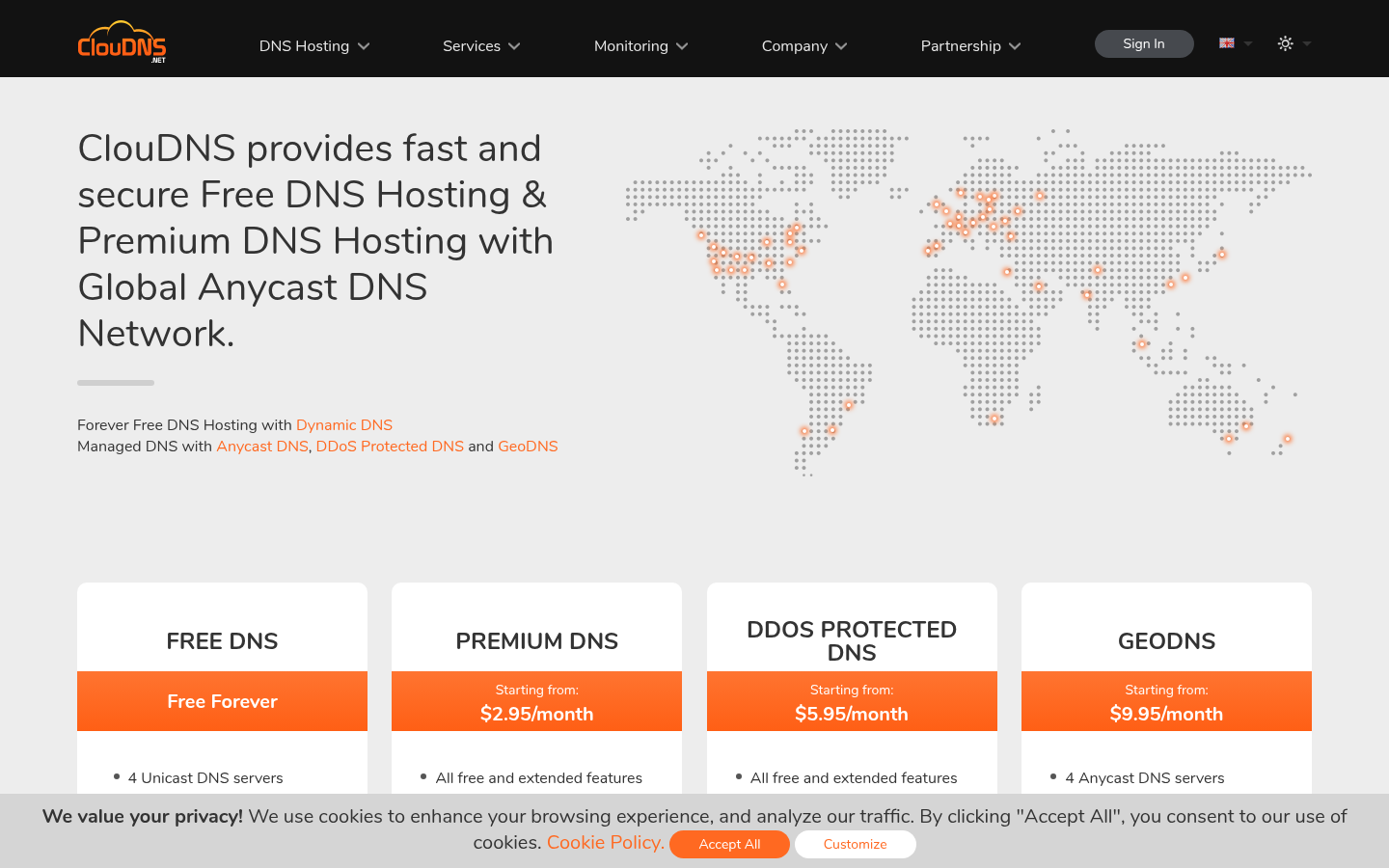Click the world map graphic
This screenshot has height=868, width=1389.
click(x=968, y=302)
